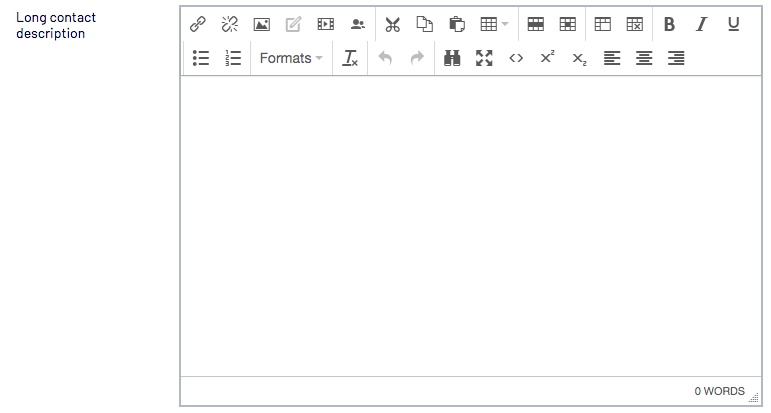Insert a bulleted list

coord(201,58)
